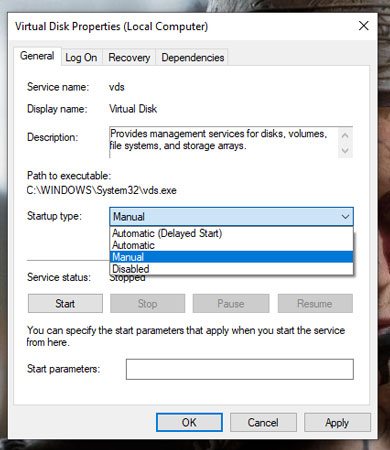This screenshot has width=390, height=450.
Task: Click the Description label
Action: click(x=53, y=137)
